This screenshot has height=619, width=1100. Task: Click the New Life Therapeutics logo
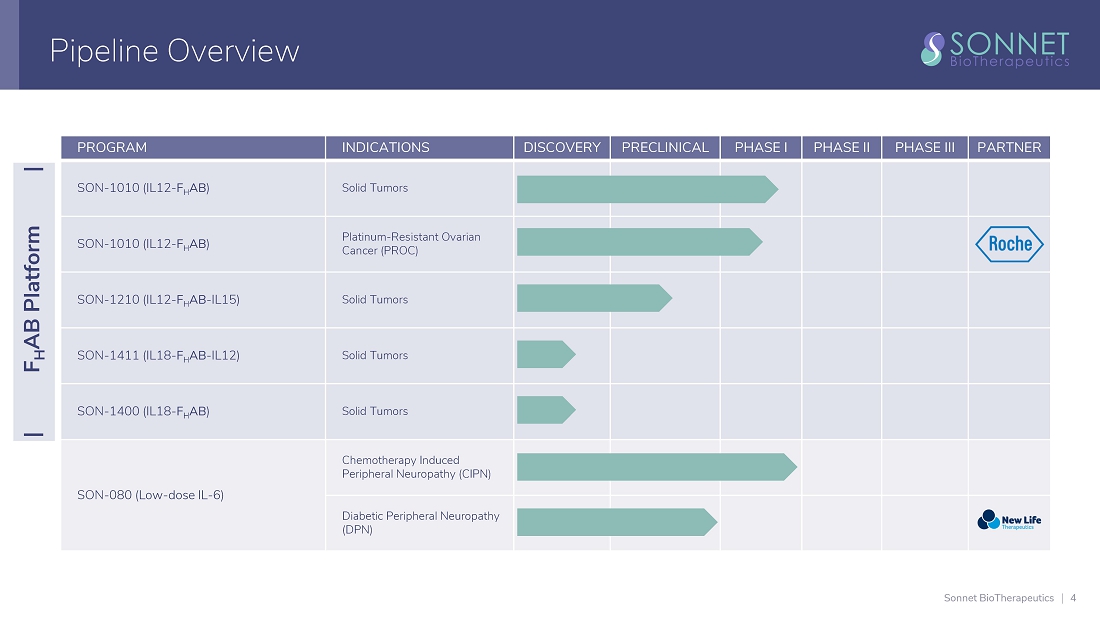1009,520
